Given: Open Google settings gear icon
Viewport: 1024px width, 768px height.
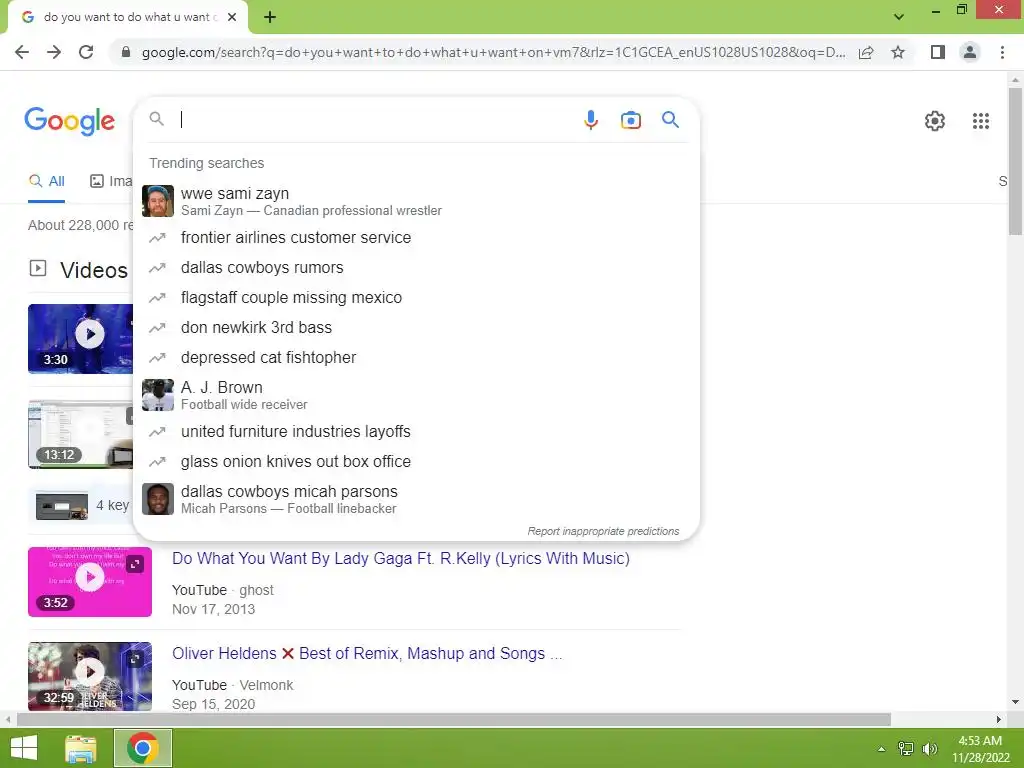Looking at the screenshot, I should point(935,121).
